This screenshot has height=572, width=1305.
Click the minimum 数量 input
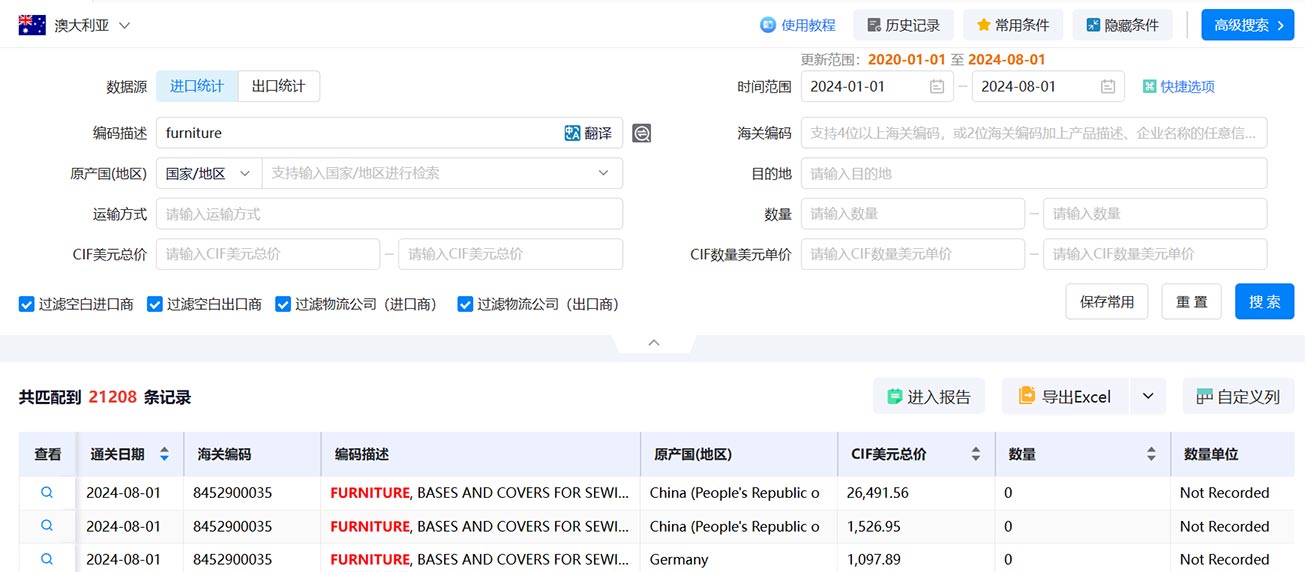913,213
